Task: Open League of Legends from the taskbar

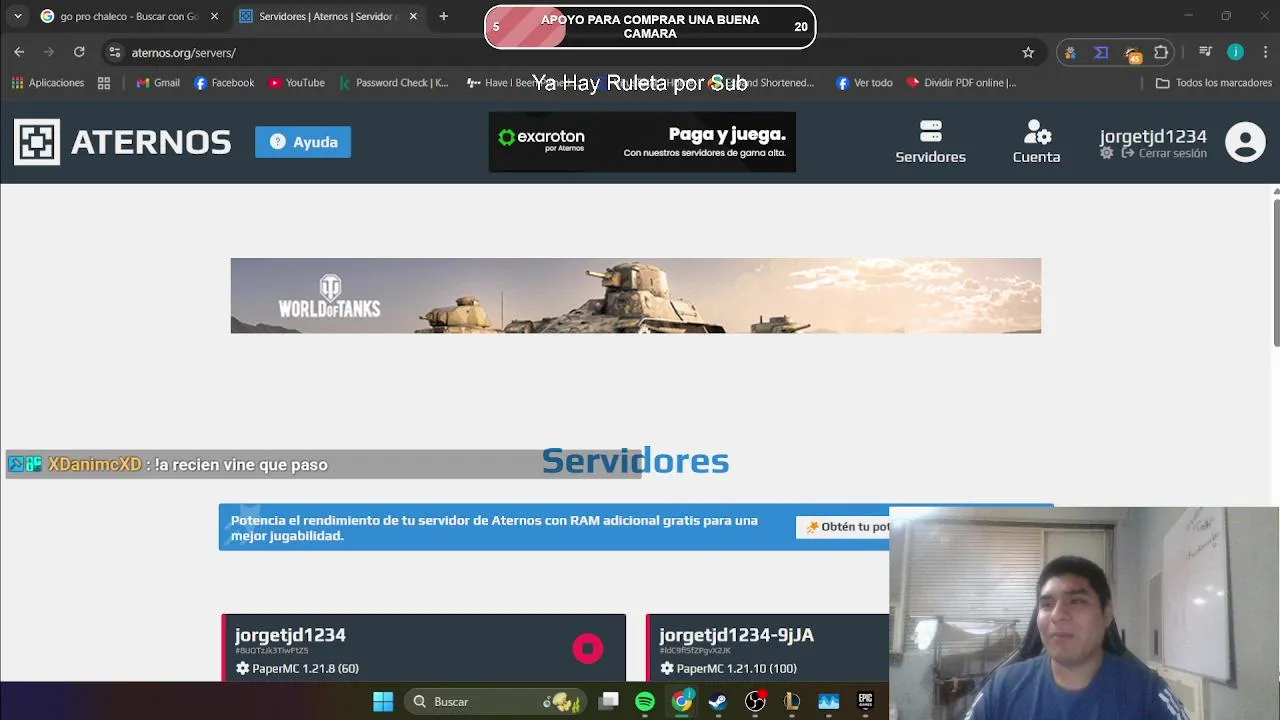Action: [x=791, y=702]
